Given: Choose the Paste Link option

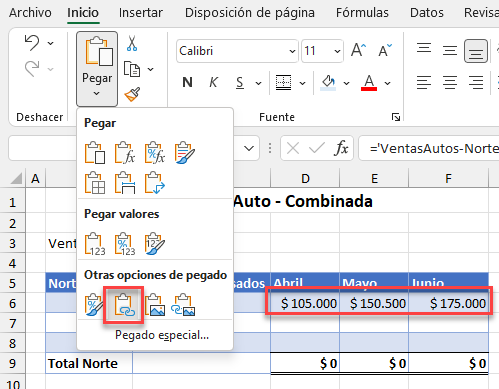Looking at the screenshot, I should [124, 305].
